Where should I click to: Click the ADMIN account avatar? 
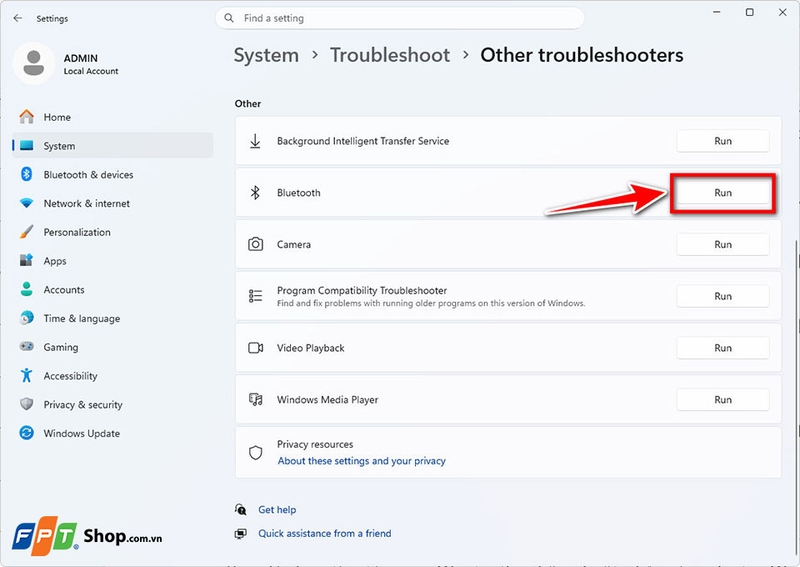tap(34, 63)
